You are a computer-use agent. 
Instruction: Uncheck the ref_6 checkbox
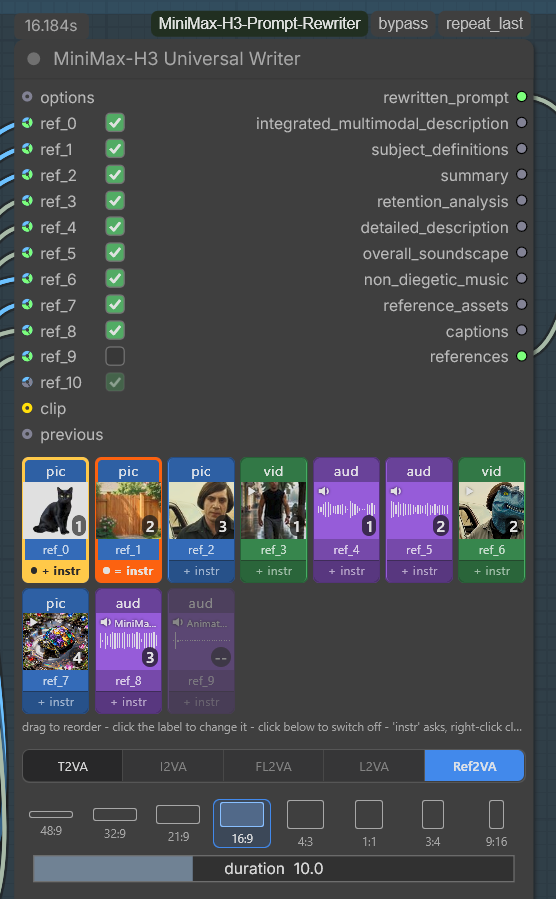(115, 279)
